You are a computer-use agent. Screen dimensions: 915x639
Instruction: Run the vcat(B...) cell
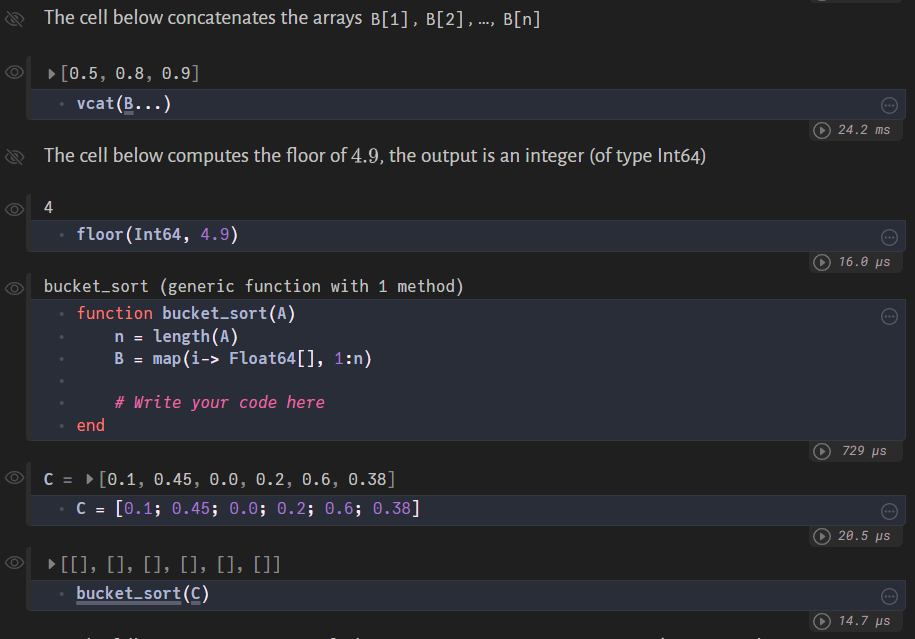pyautogui.click(x=820, y=129)
